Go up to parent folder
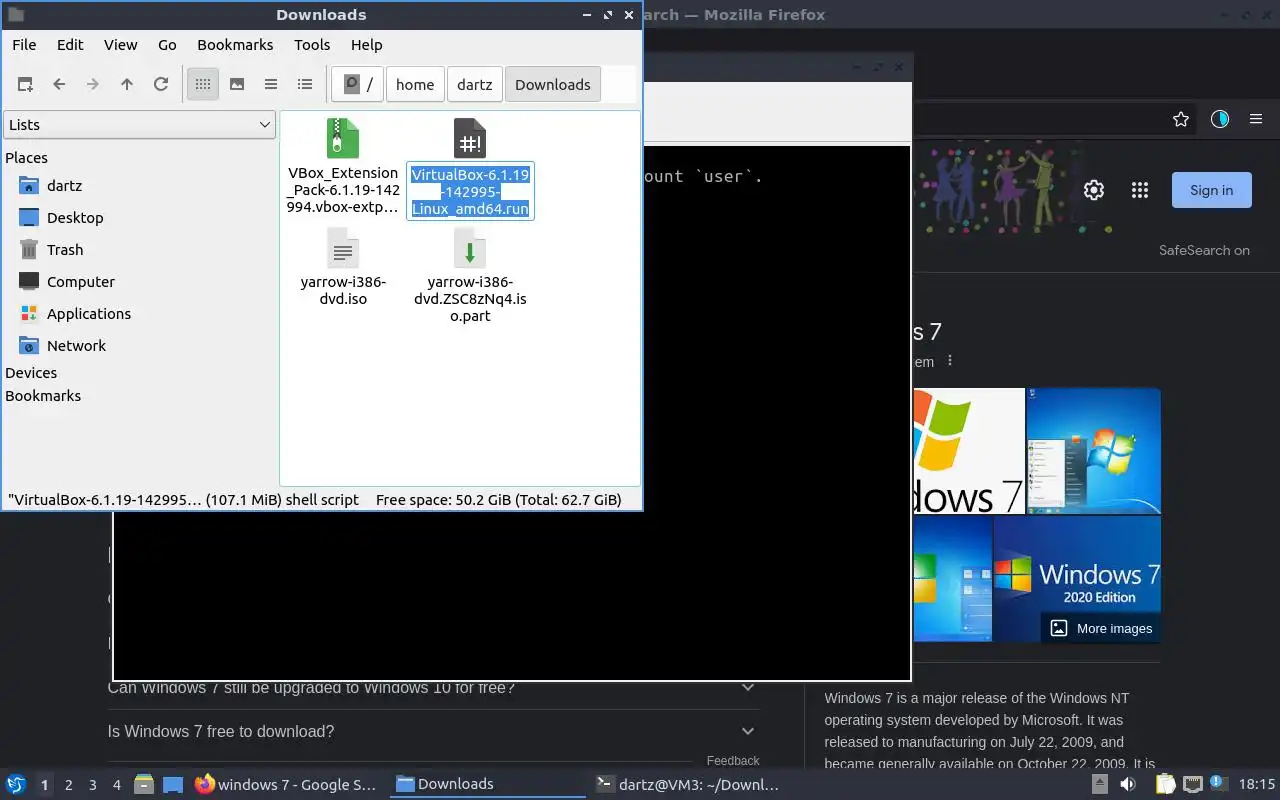 (127, 85)
